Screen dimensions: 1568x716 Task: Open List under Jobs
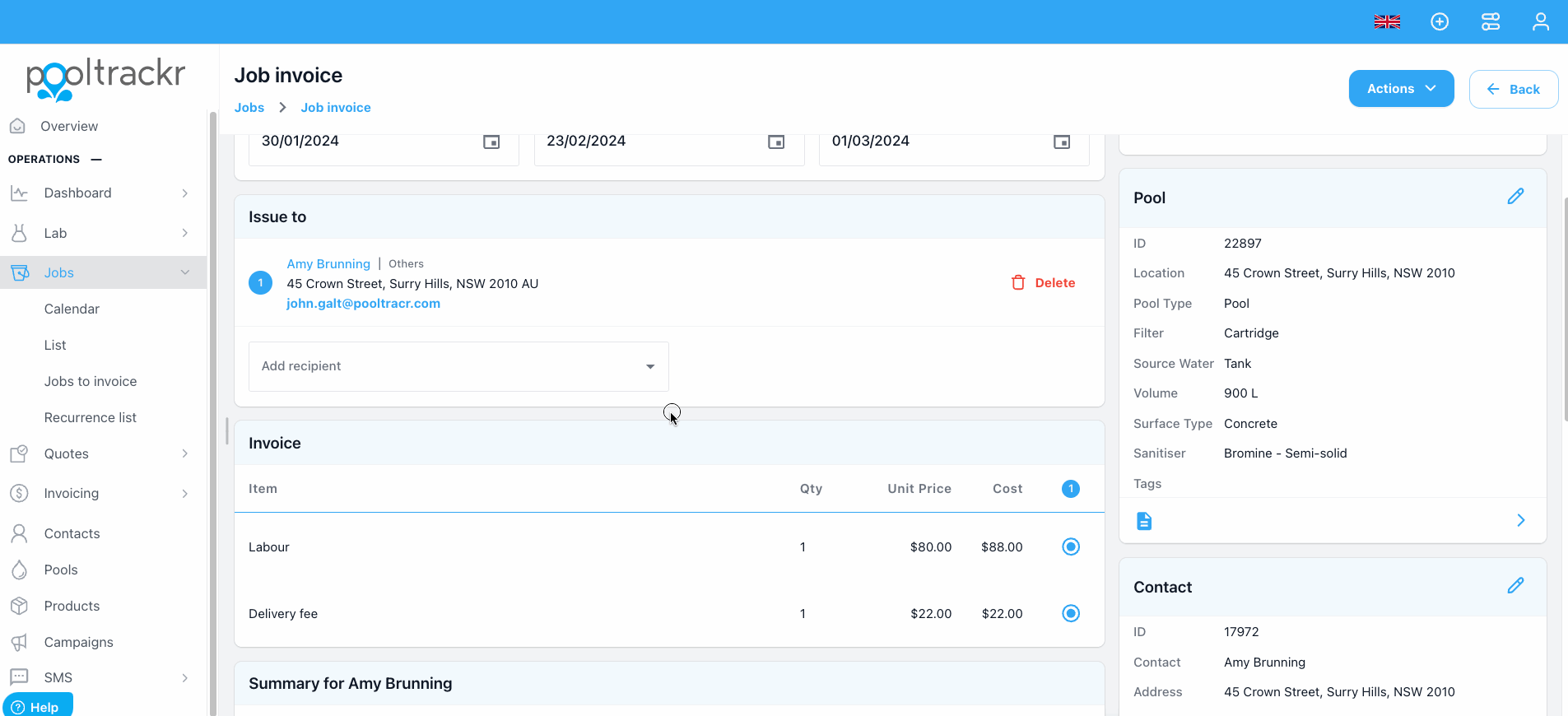click(55, 345)
